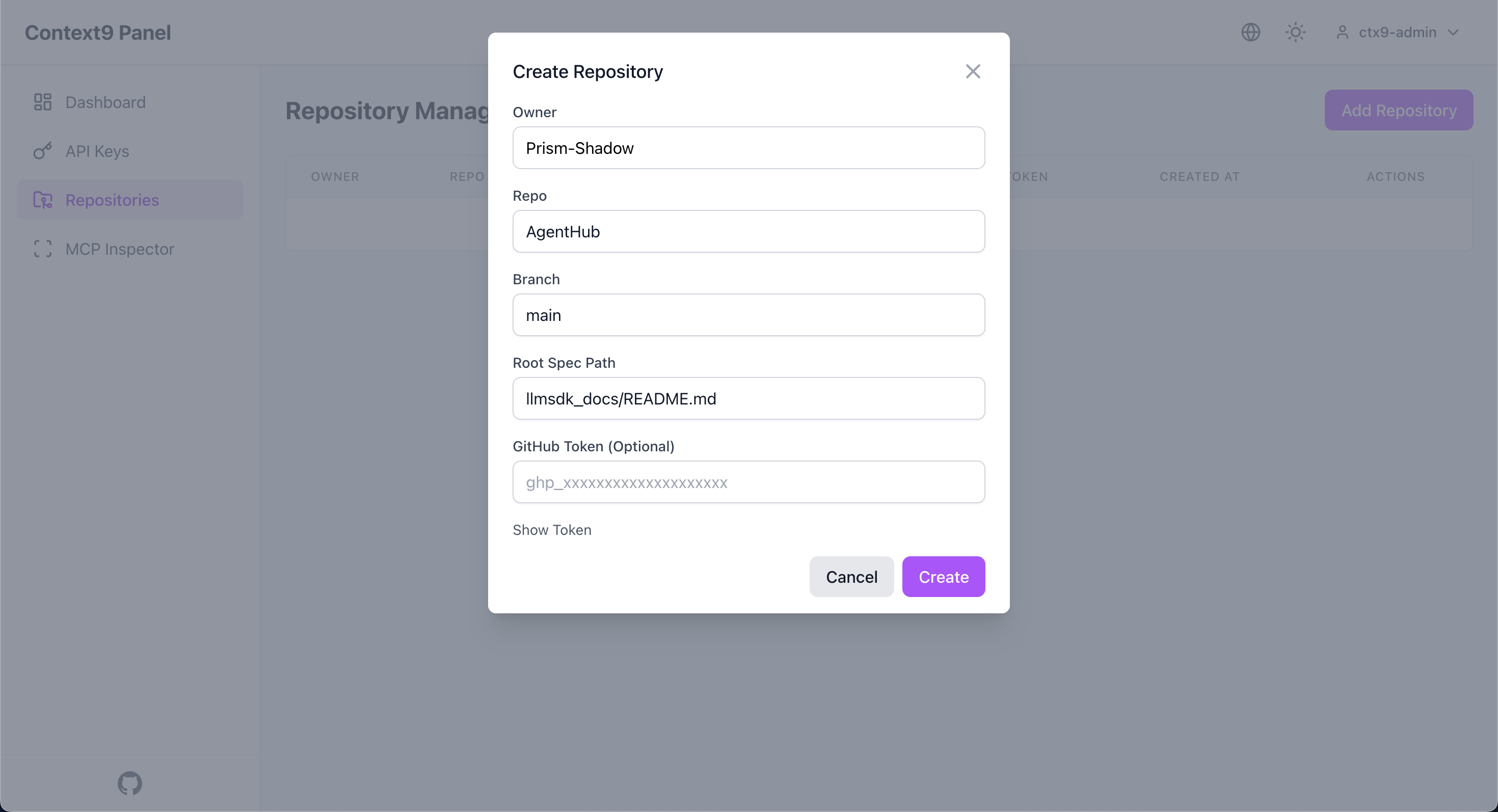Click into the GitHub Token field
Image resolution: width=1498 pixels, height=812 pixels.
click(748, 482)
